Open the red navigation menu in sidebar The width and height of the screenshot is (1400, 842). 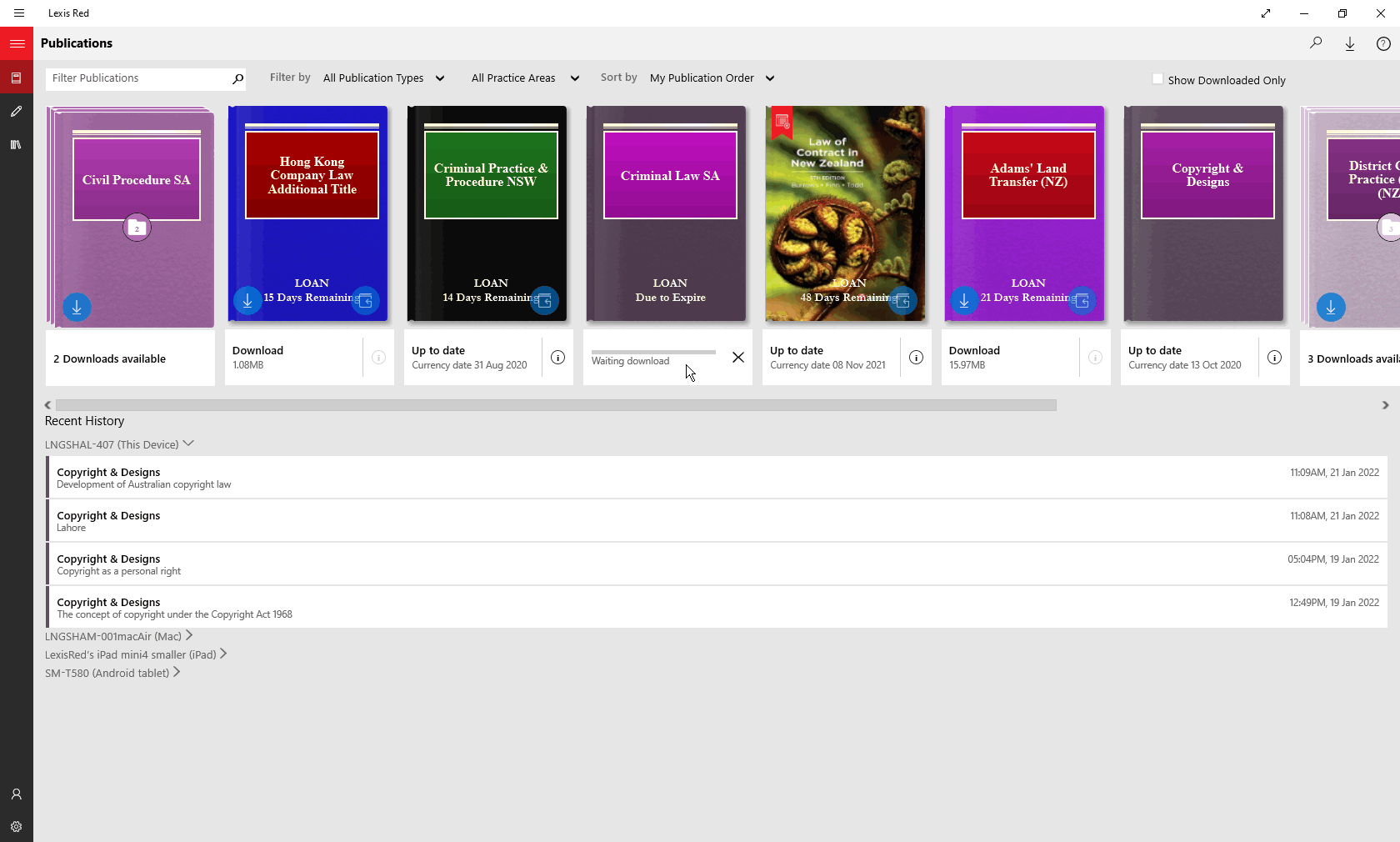pos(17,43)
